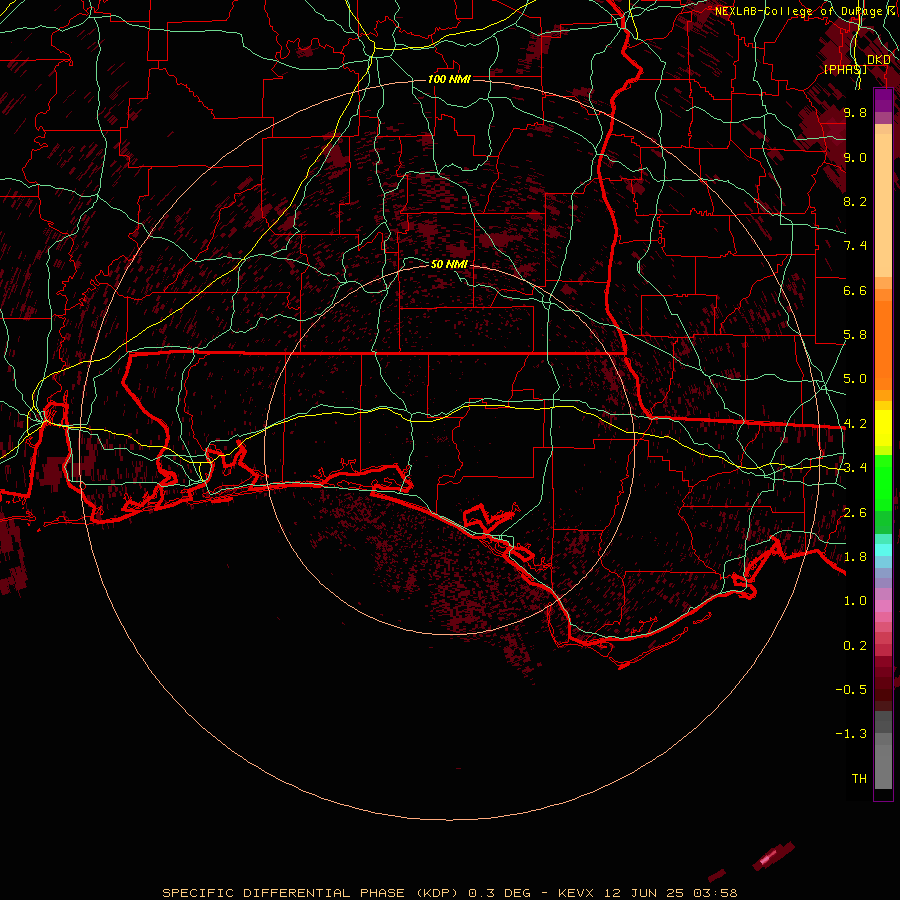
Task: Click the yellow segment of the color bar
Action: [883, 428]
